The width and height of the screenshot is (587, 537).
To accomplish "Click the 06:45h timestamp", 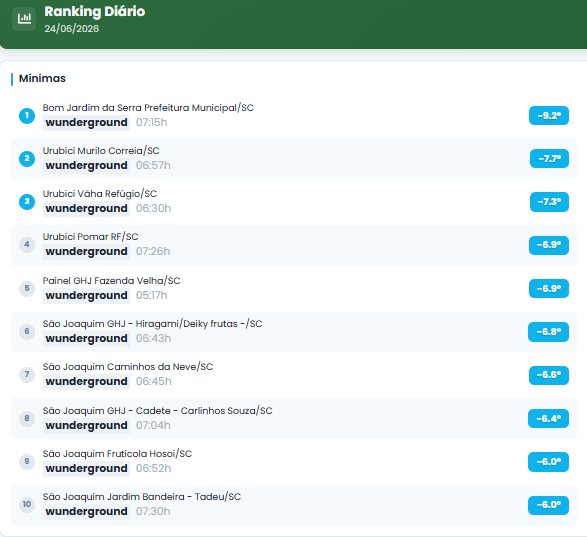I will click(x=154, y=382).
